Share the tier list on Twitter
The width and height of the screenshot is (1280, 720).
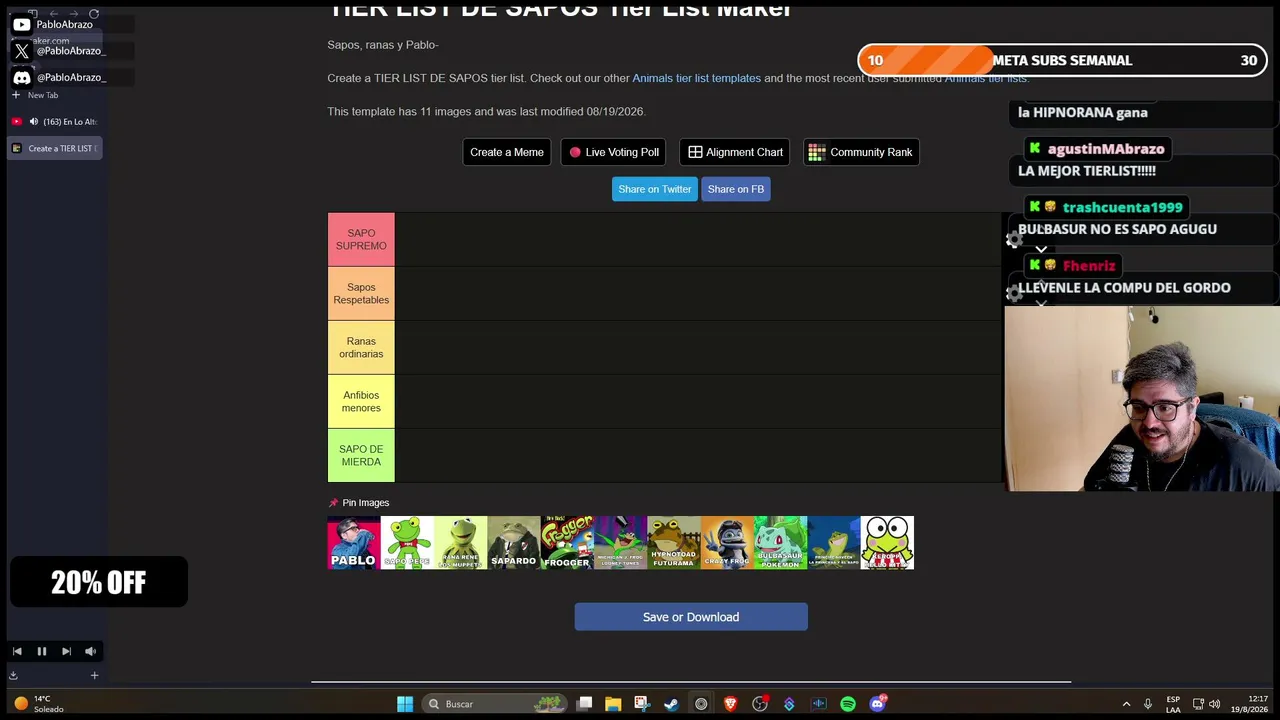pos(654,189)
